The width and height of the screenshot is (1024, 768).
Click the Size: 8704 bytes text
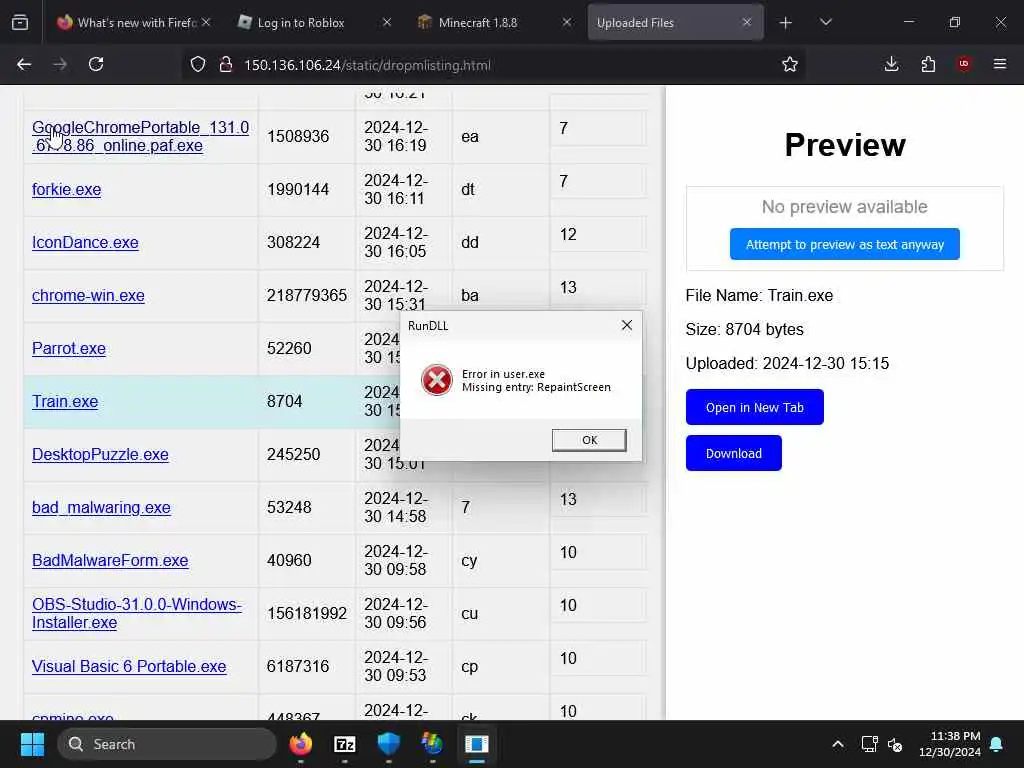pyautogui.click(x=744, y=329)
